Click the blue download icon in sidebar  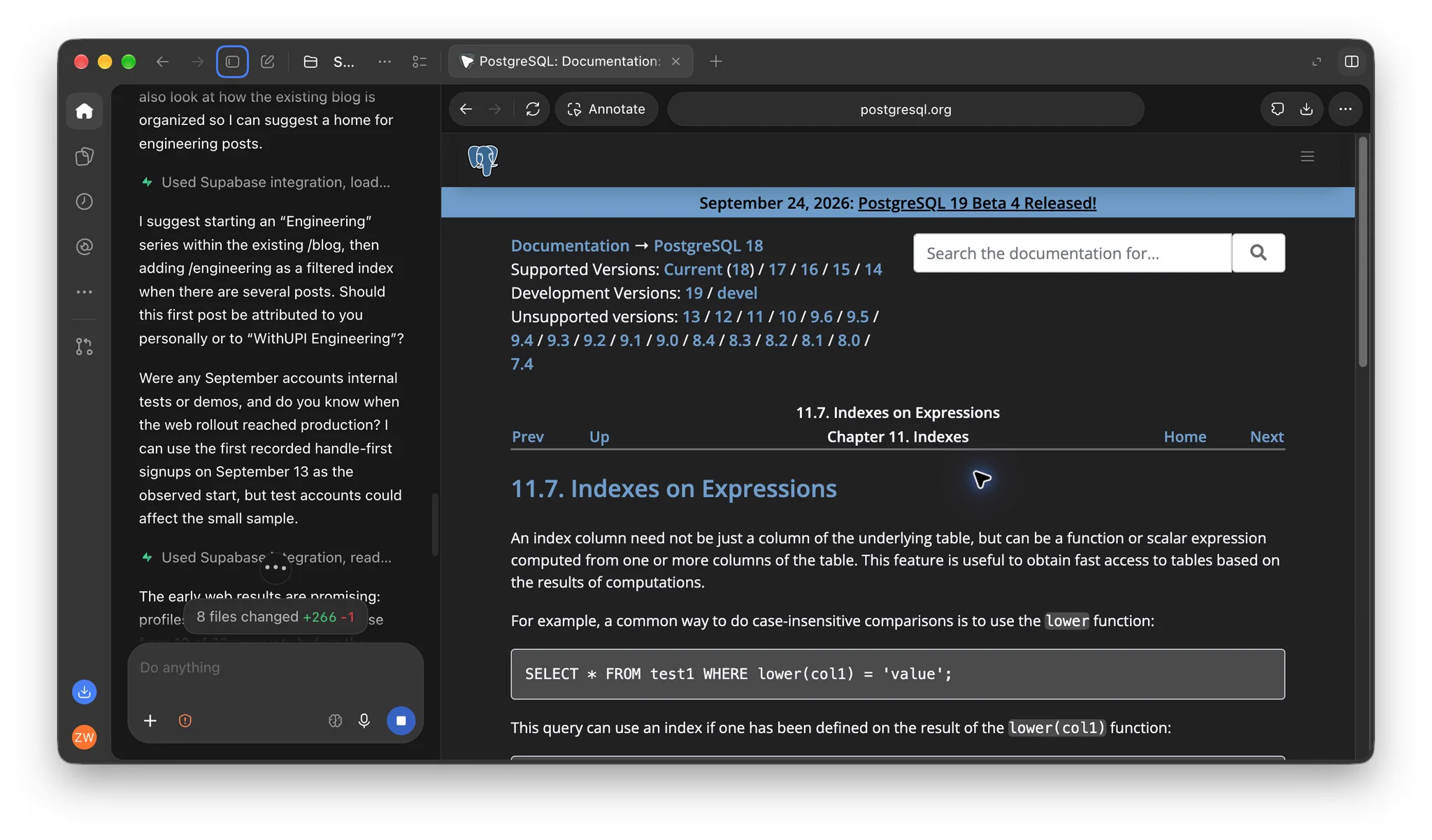[84, 693]
